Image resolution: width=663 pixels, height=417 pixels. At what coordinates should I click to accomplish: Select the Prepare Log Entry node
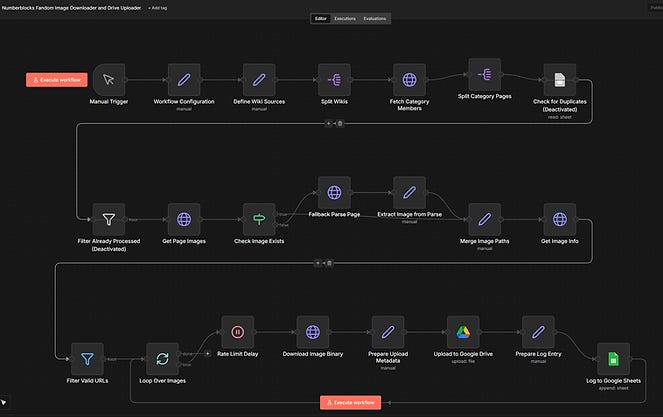538,332
